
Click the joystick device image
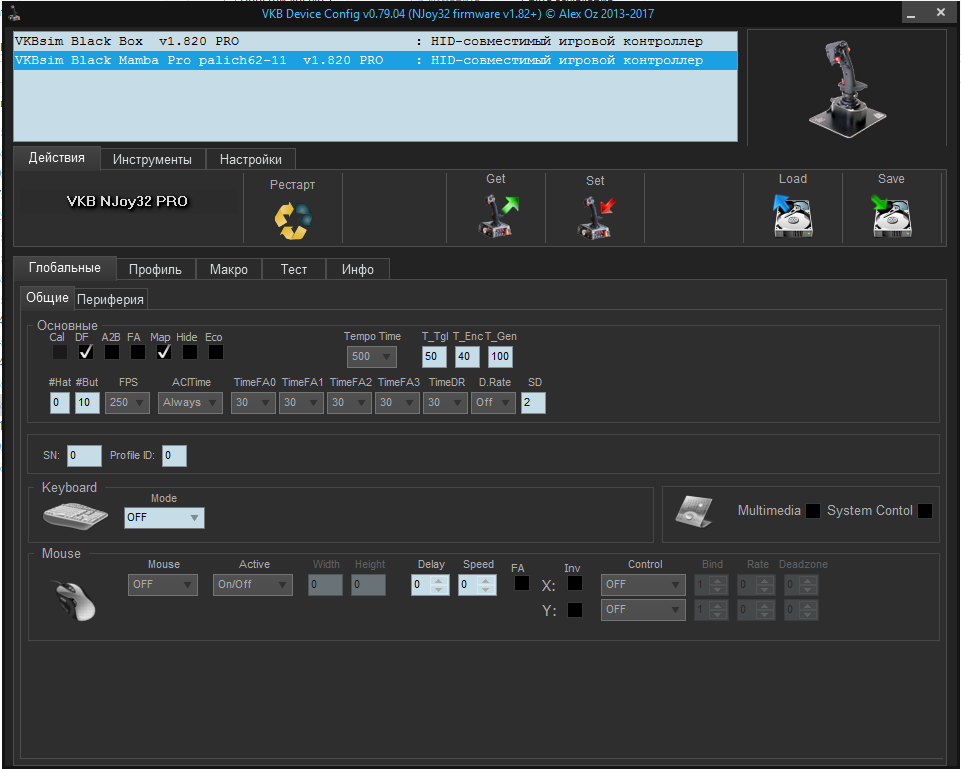coord(848,88)
